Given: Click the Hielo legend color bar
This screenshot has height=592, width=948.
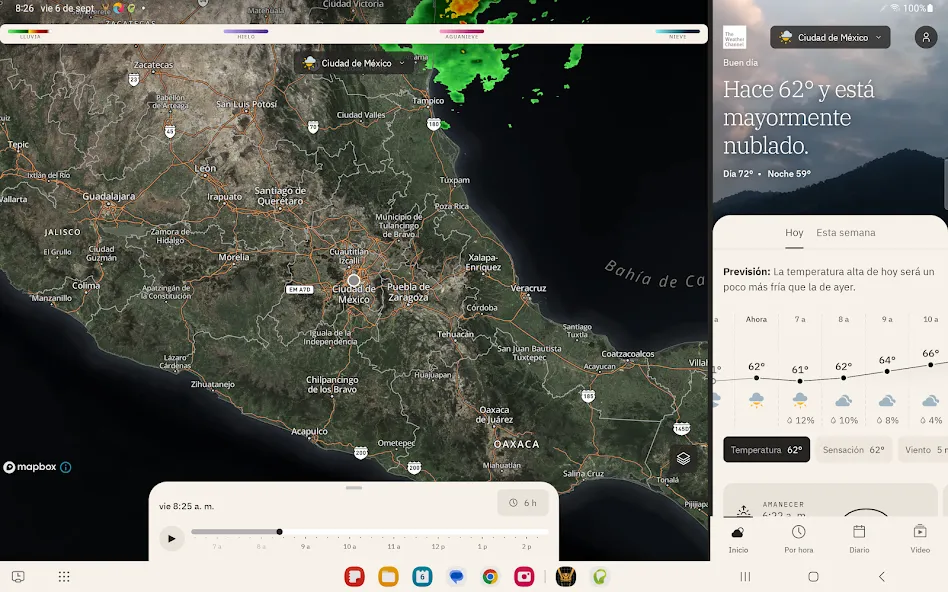Looking at the screenshot, I should [245, 31].
